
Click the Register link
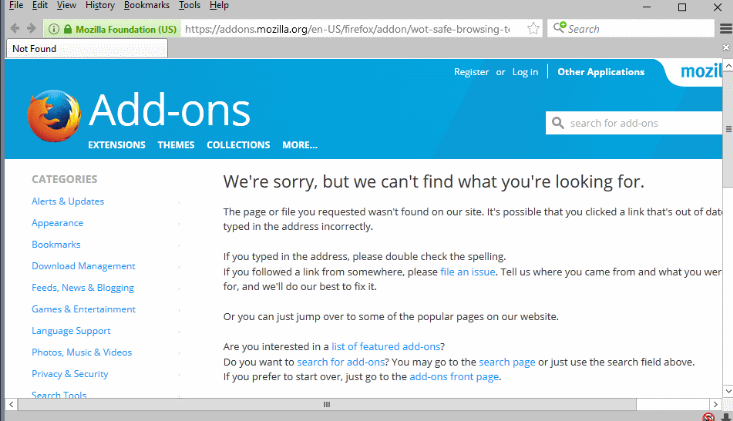[471, 72]
